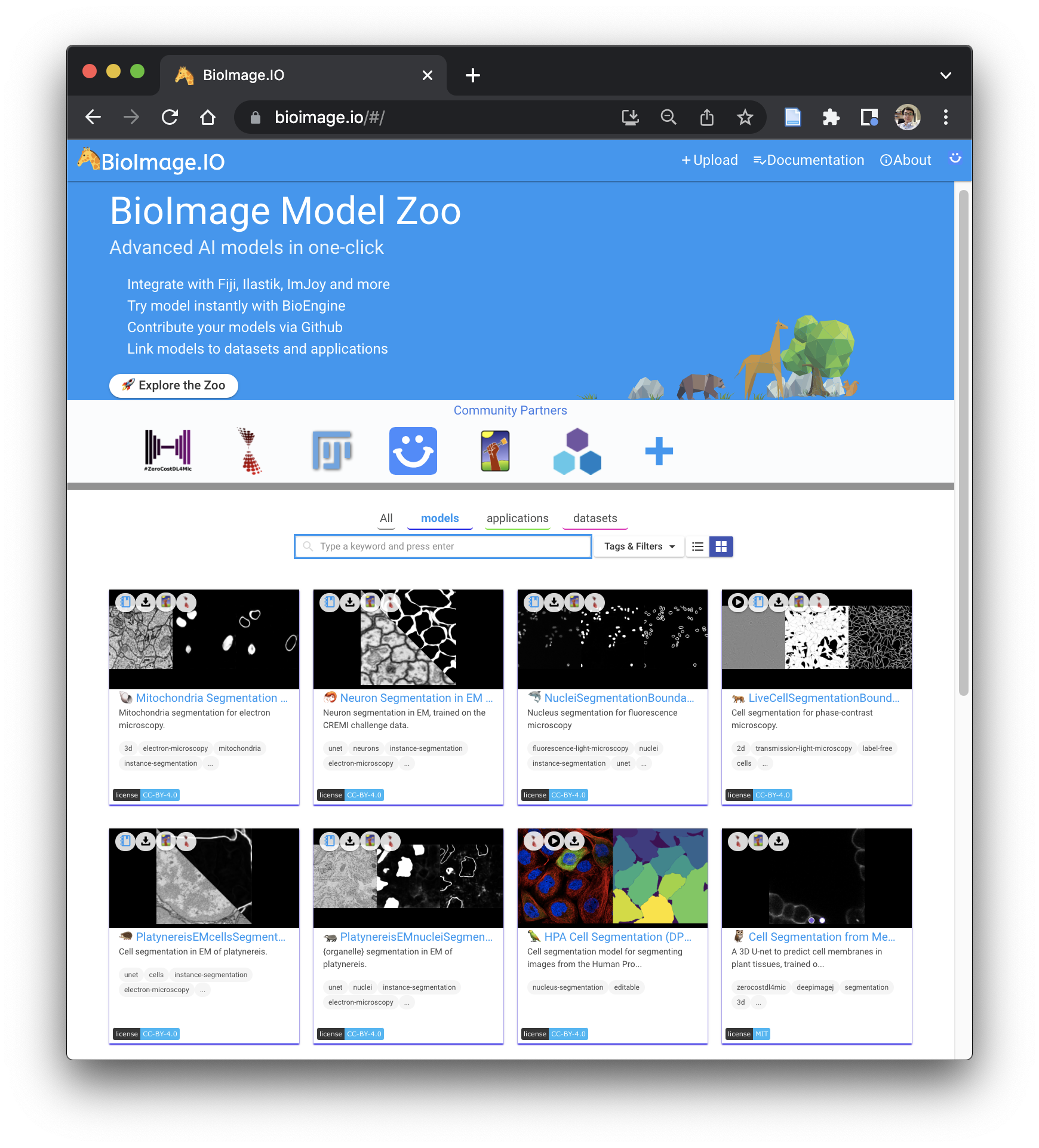Reload the page in browser
Screen dimensions: 1039x1148
pyautogui.click(x=170, y=117)
